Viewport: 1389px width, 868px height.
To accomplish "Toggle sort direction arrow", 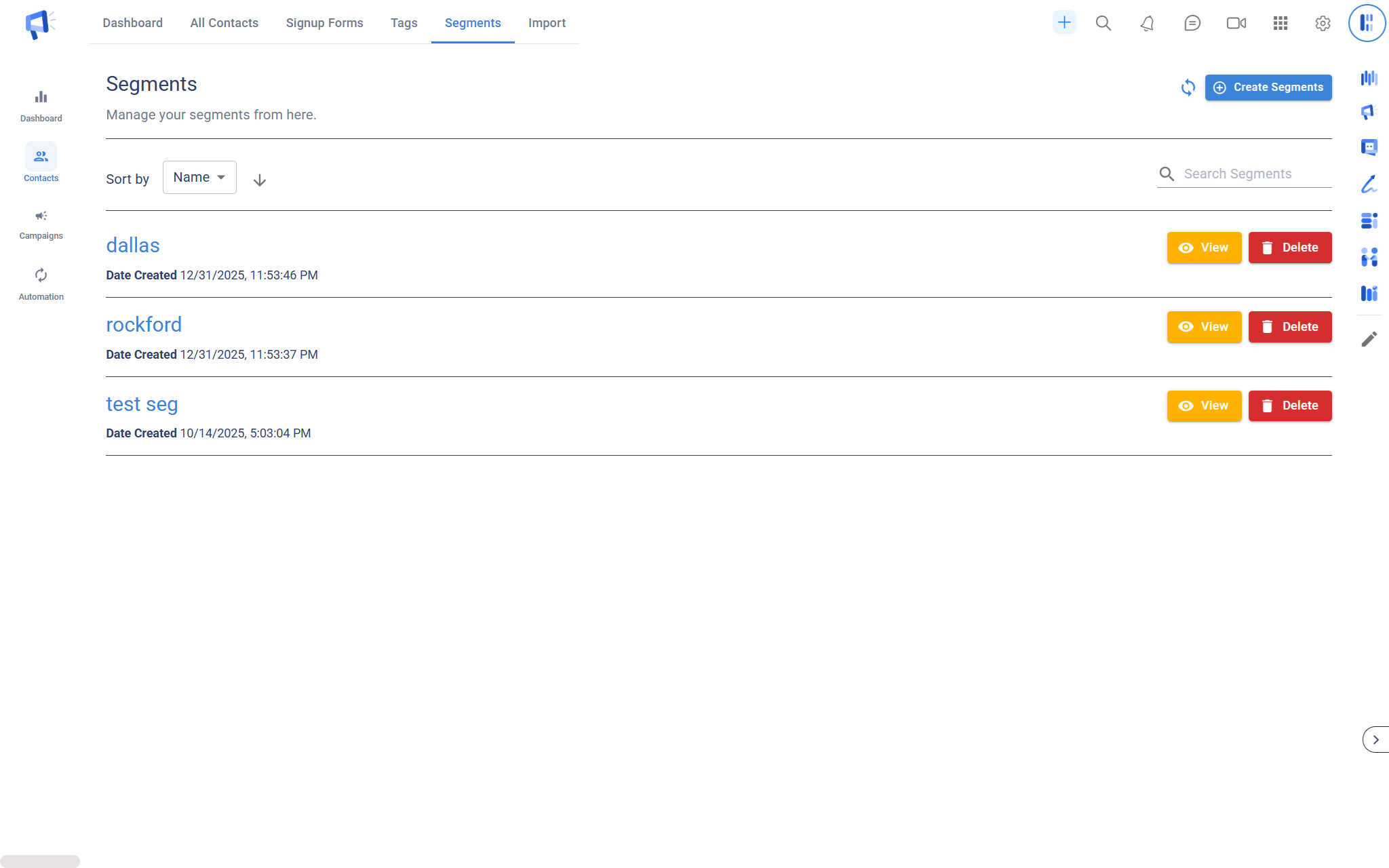I will coord(259,180).
